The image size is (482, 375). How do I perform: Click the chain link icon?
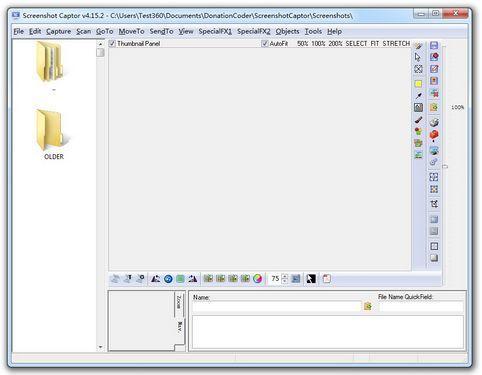[x=433, y=162]
